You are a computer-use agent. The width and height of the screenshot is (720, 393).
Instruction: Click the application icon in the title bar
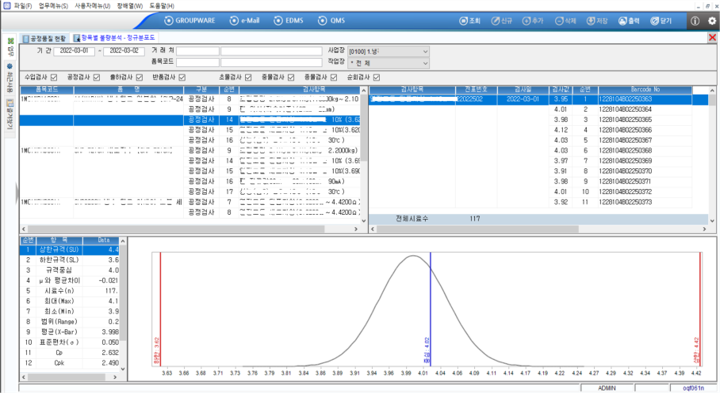point(6,6)
